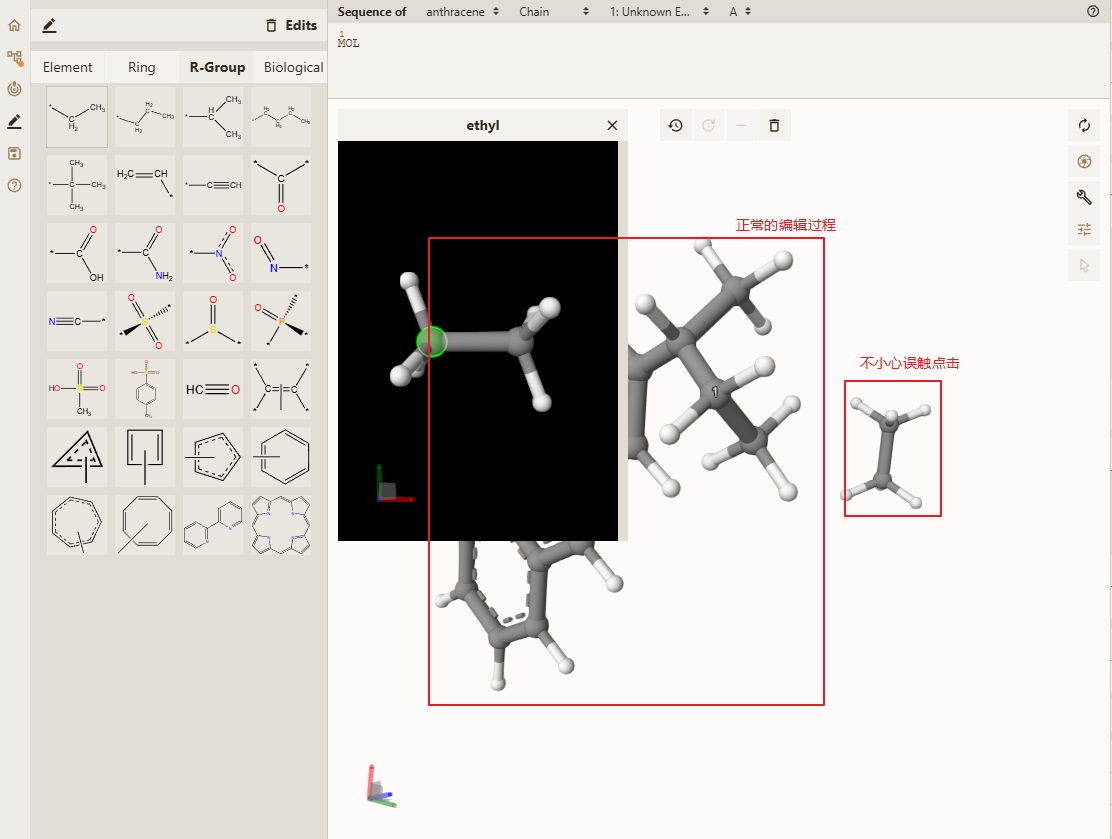
Task: Select the ethyl R-group tile
Action: (77, 117)
